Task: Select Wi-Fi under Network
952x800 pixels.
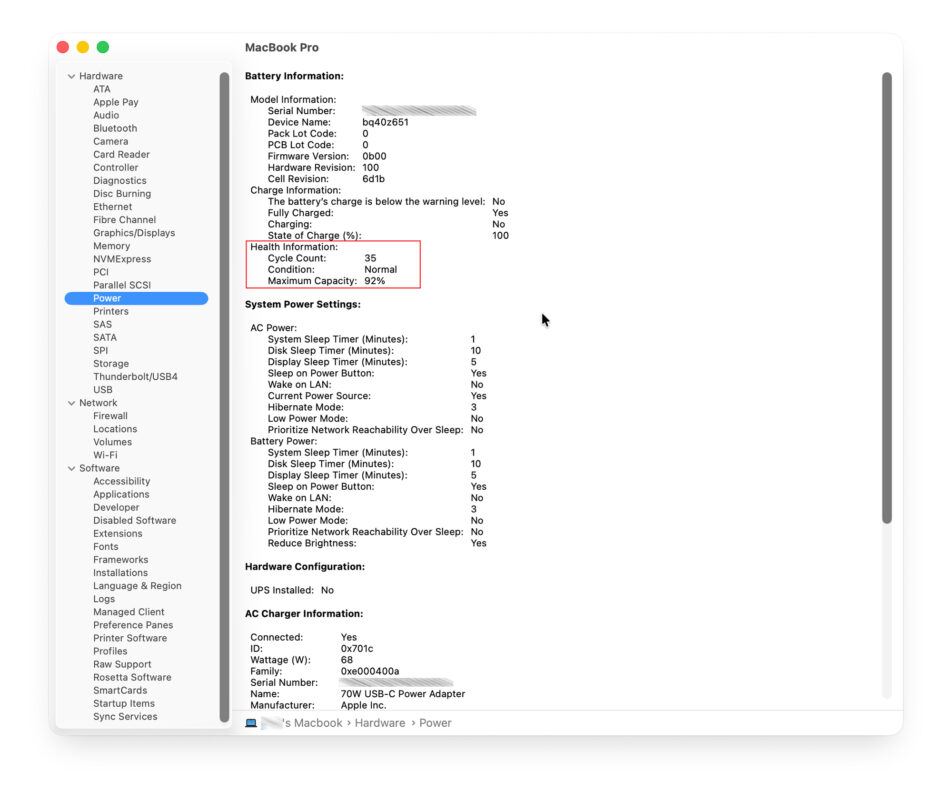Action: pyautogui.click(x=105, y=455)
